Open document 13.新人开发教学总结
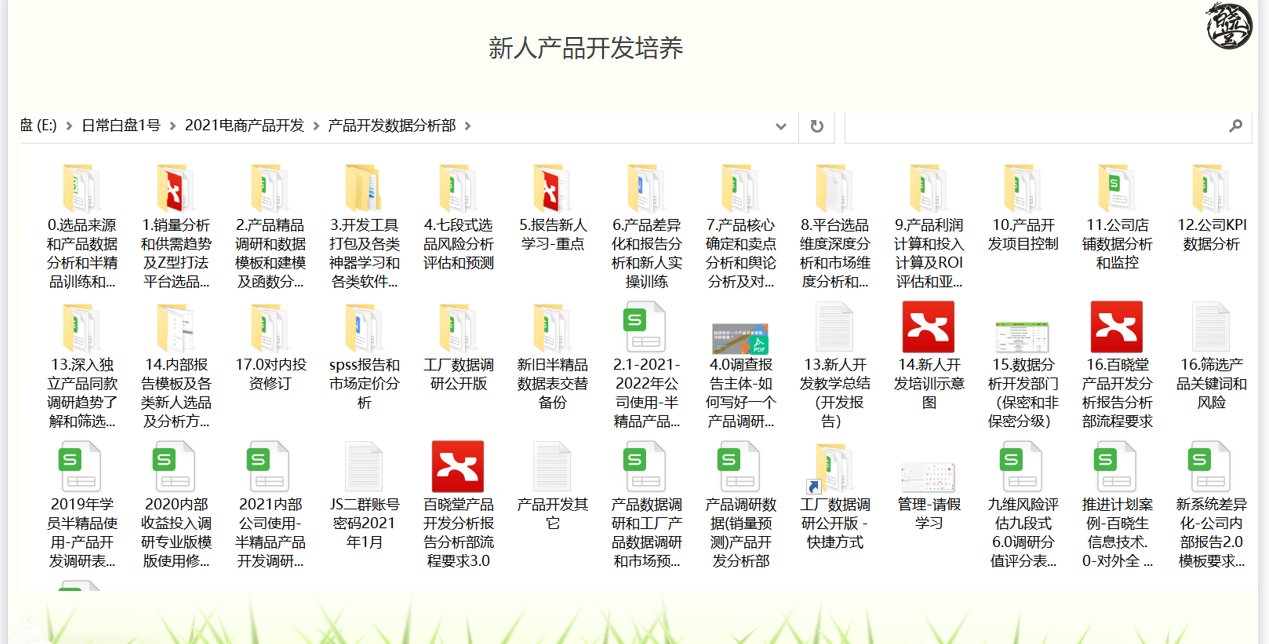1269x644 pixels. click(834, 366)
